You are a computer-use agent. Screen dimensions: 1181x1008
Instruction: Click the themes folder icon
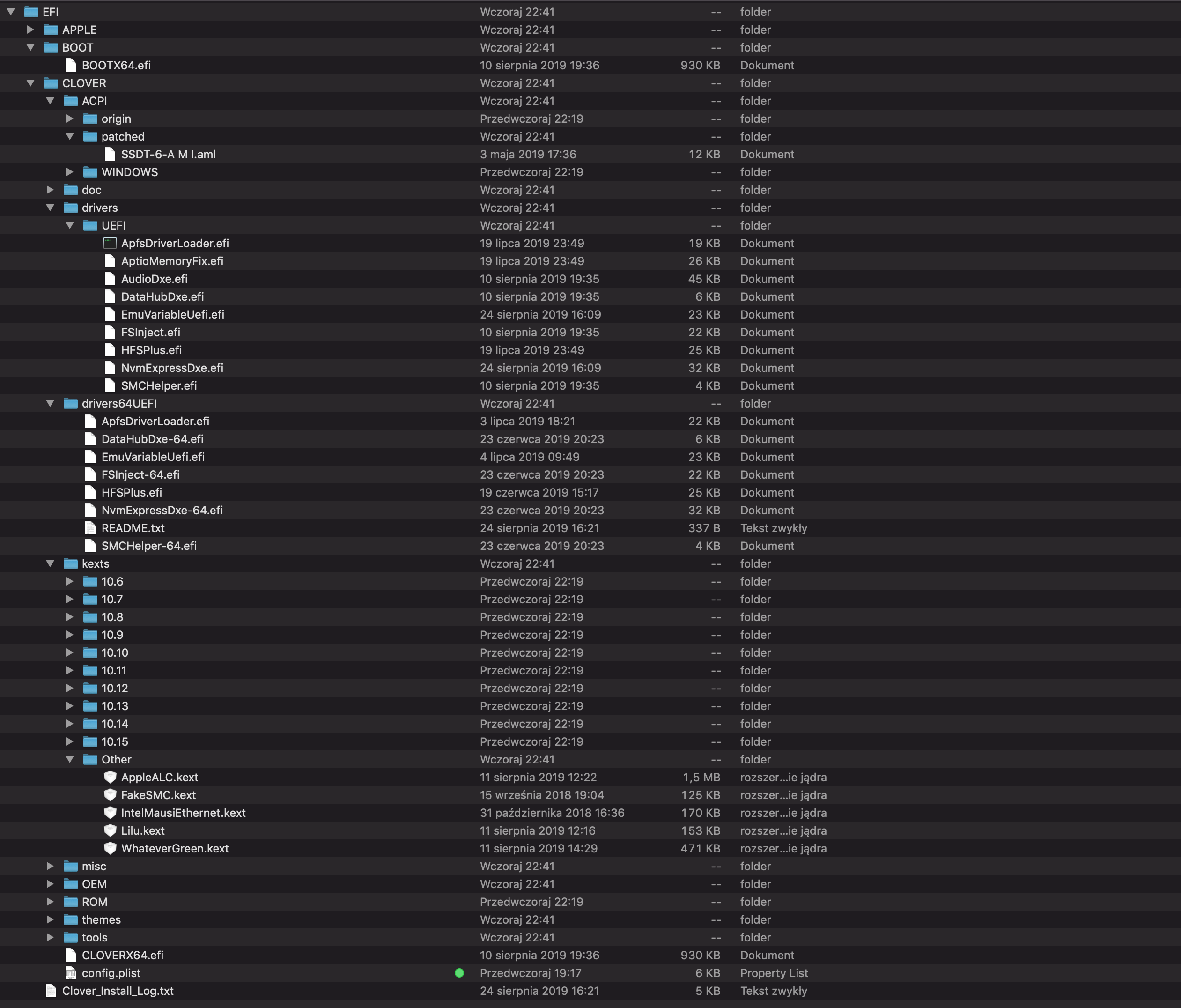(x=71, y=919)
